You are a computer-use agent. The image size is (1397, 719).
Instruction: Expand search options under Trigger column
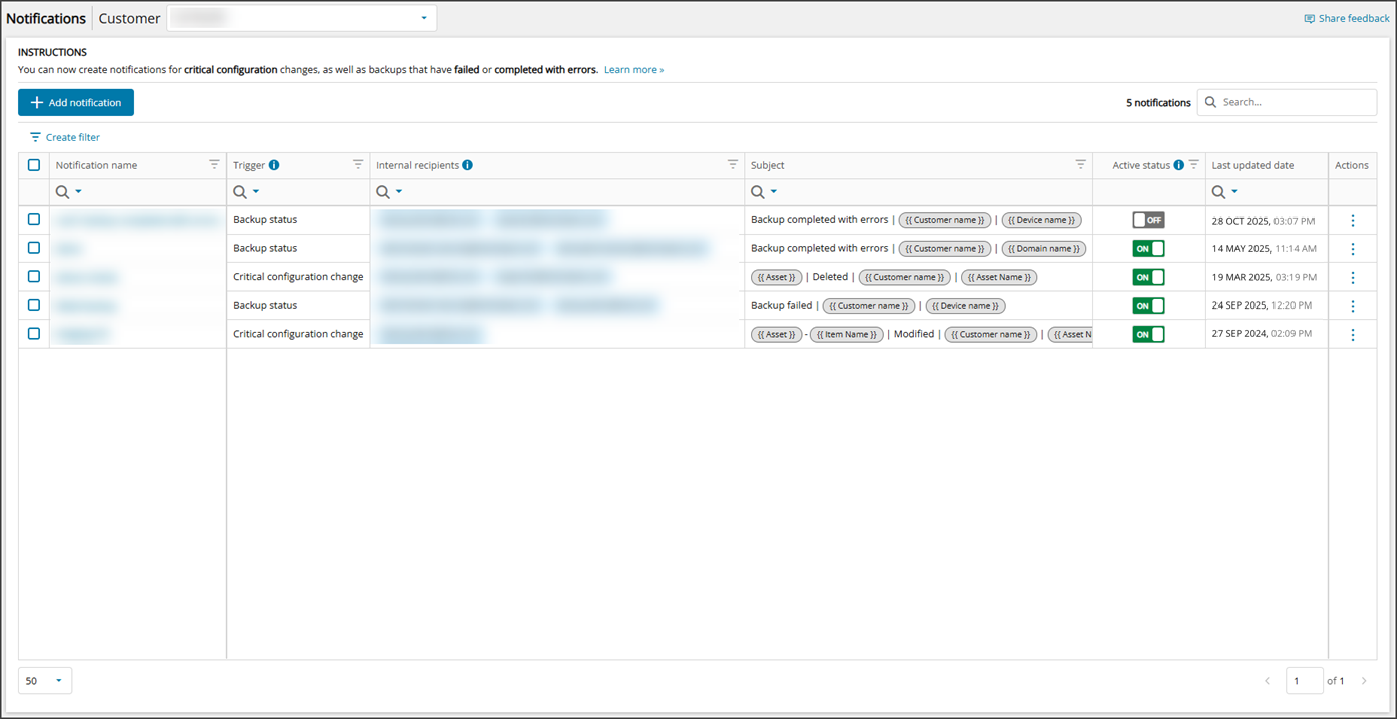(256, 192)
